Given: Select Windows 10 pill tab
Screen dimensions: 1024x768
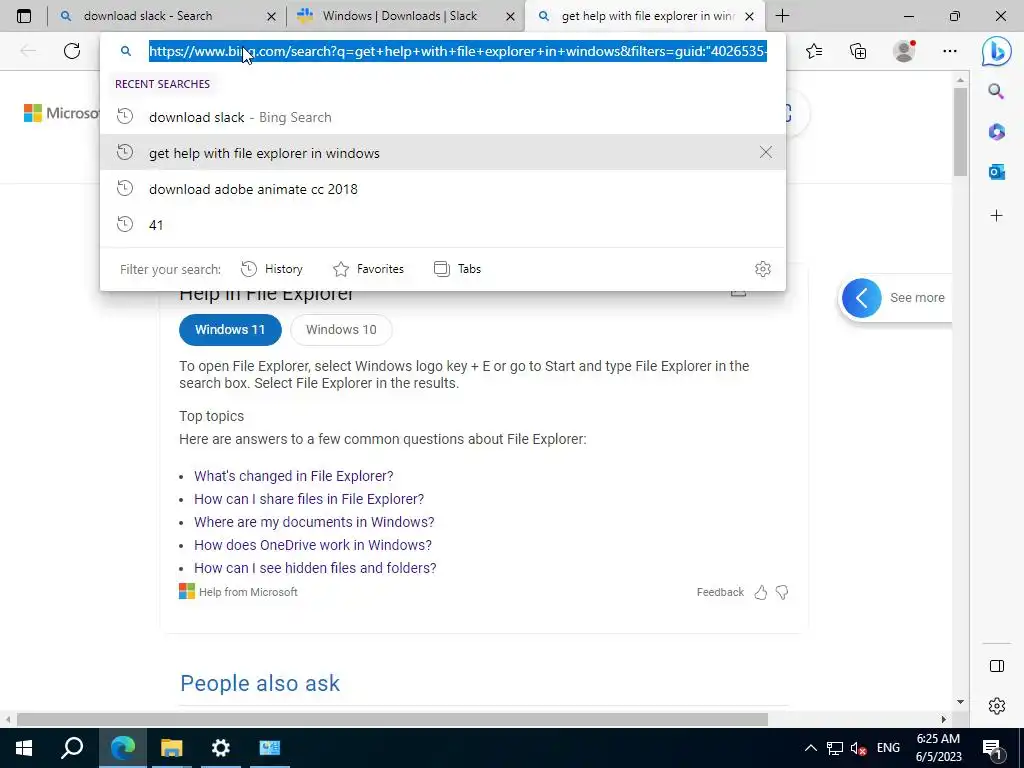Looking at the screenshot, I should 341,330.
